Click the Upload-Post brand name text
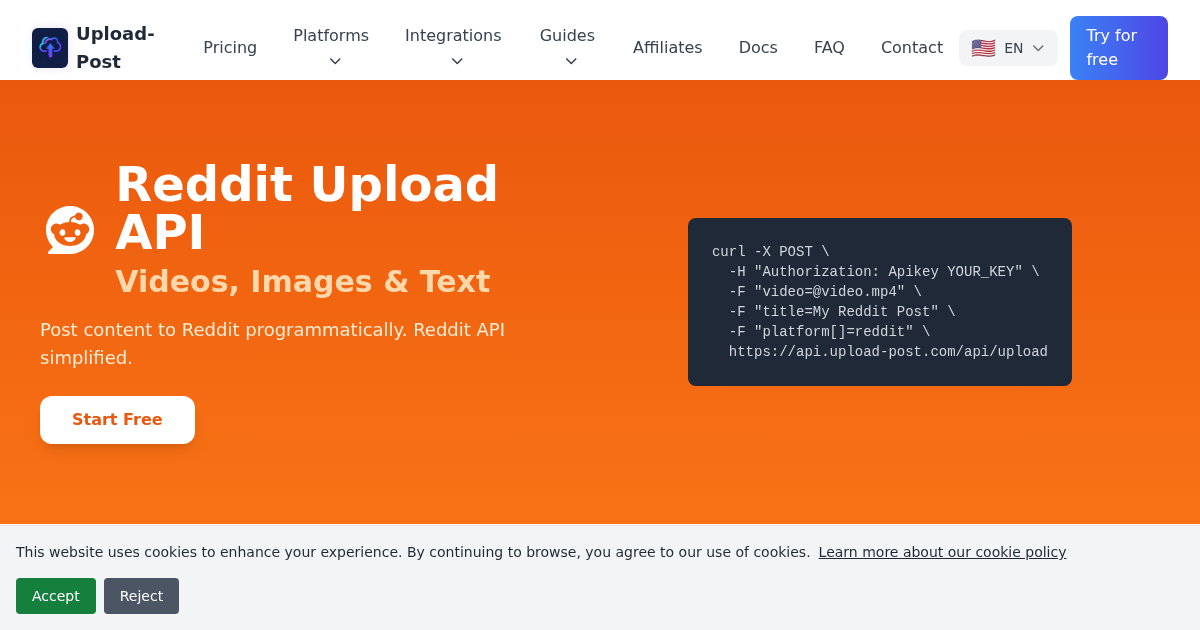The width and height of the screenshot is (1200, 630). pyautogui.click(x=115, y=48)
